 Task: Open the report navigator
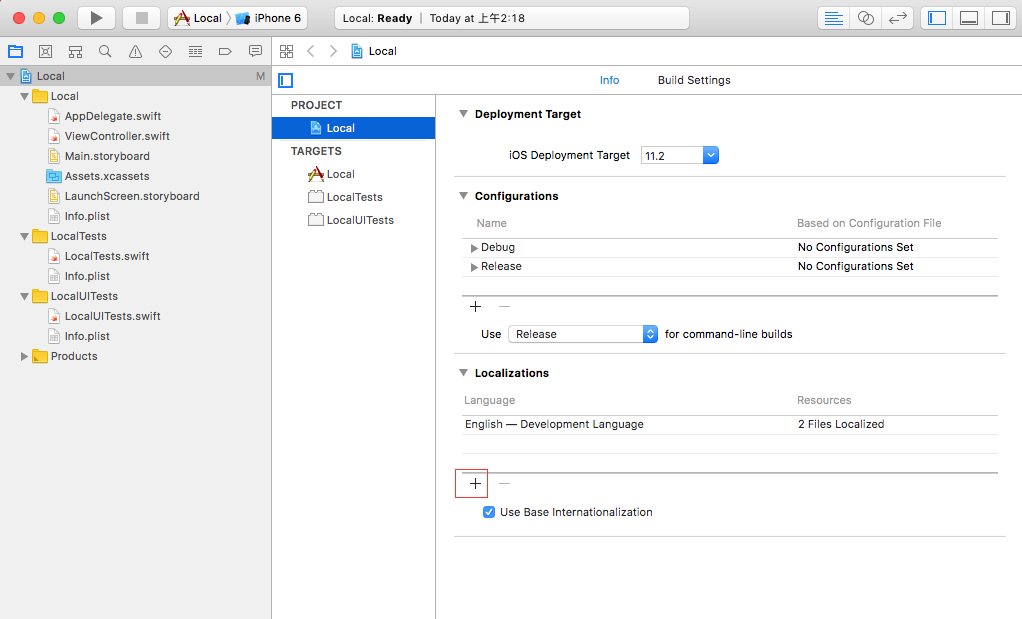click(x=256, y=51)
